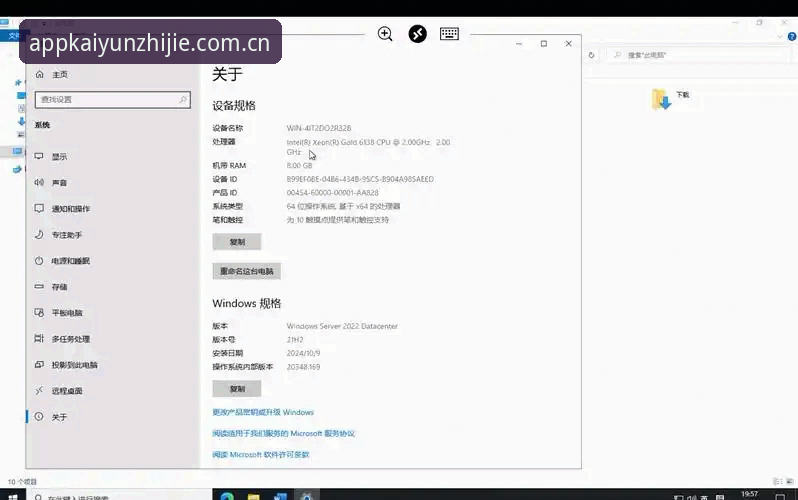Click the remote desktop connection icon at top
The width and height of the screenshot is (798, 500).
point(417,34)
